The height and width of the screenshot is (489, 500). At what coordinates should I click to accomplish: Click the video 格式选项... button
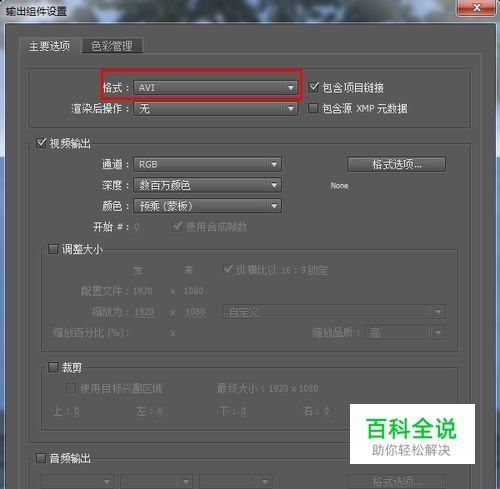pos(396,164)
